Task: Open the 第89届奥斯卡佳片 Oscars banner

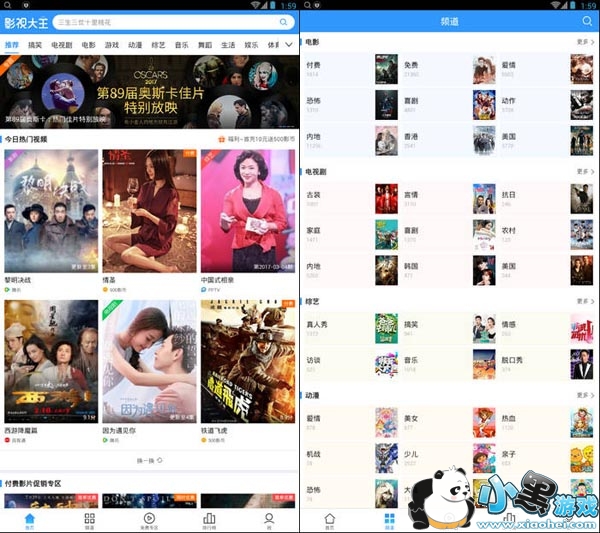Action: [150, 92]
